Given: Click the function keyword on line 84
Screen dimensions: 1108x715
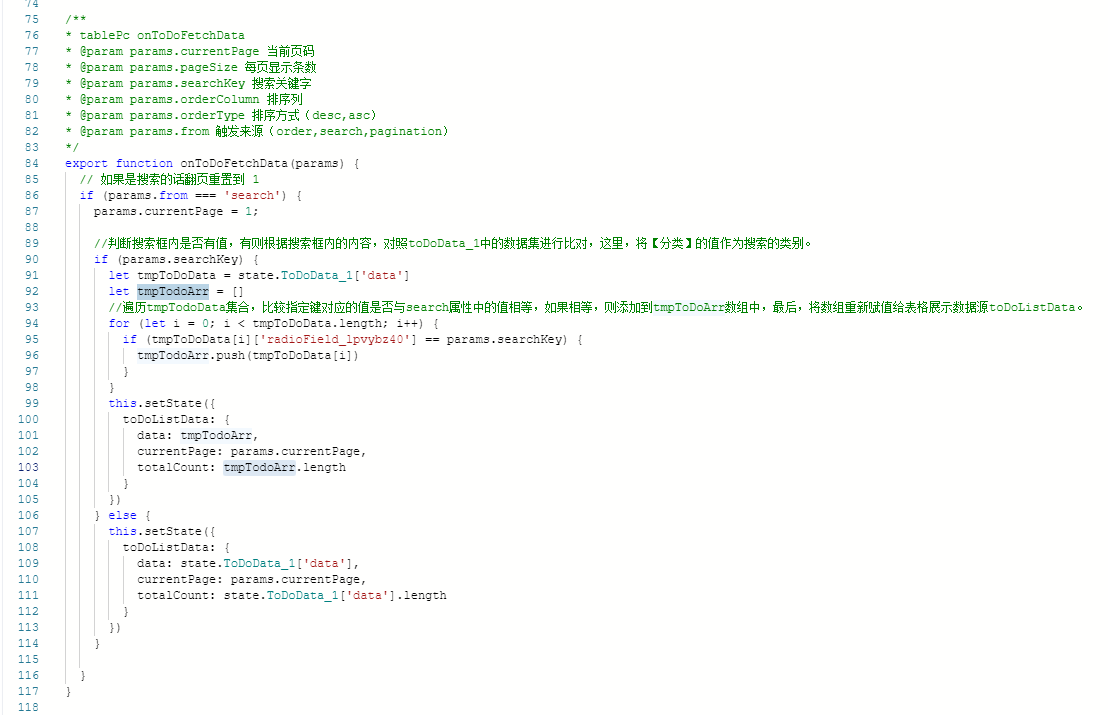Looking at the screenshot, I should coord(144,163).
